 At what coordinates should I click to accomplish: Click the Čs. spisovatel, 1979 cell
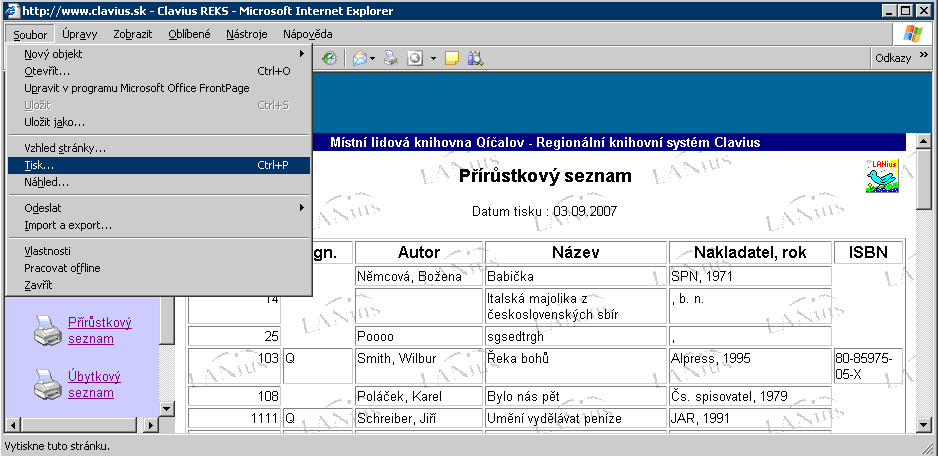(750, 396)
